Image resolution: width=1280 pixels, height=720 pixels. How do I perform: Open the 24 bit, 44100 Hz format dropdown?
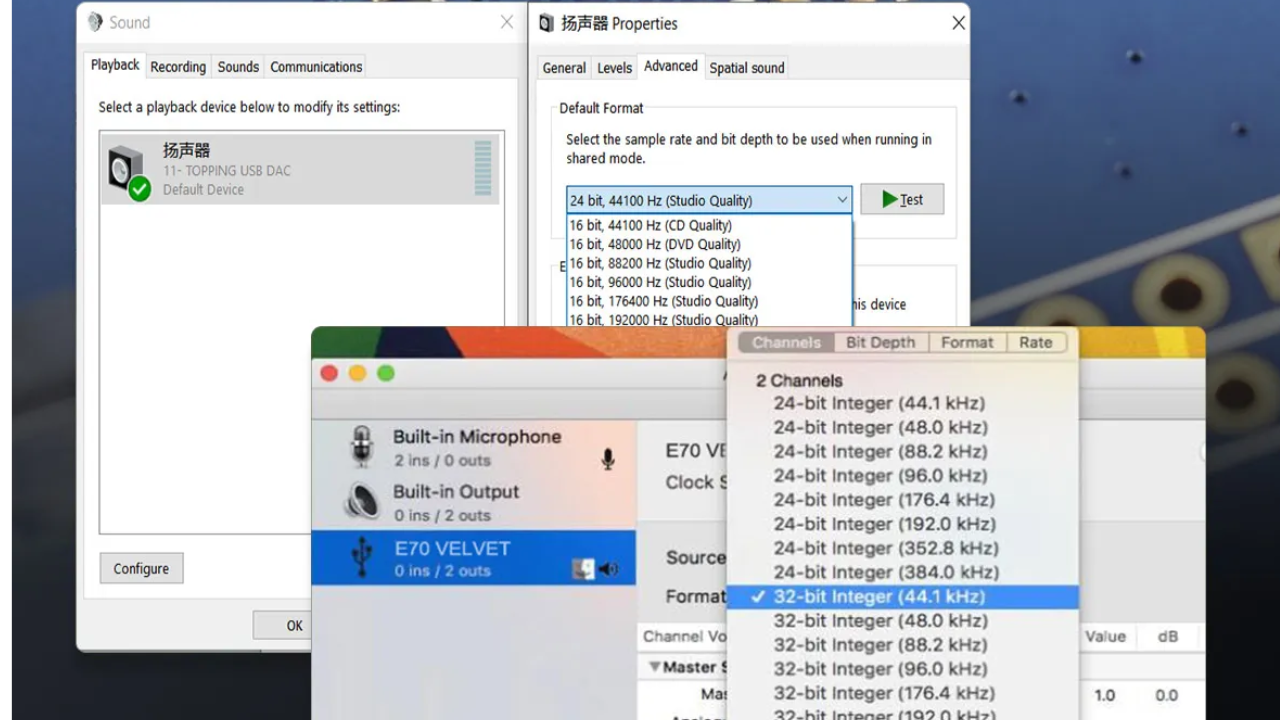[708, 200]
